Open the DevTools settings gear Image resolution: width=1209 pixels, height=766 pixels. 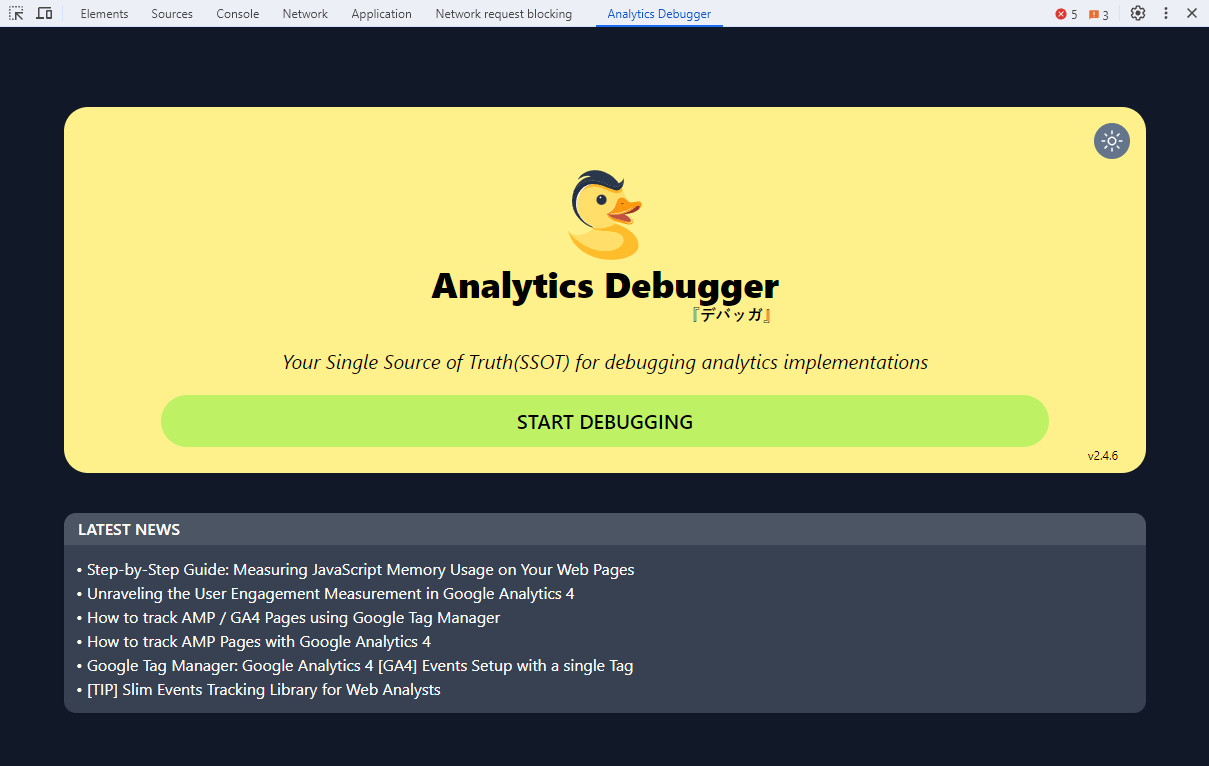point(1138,13)
